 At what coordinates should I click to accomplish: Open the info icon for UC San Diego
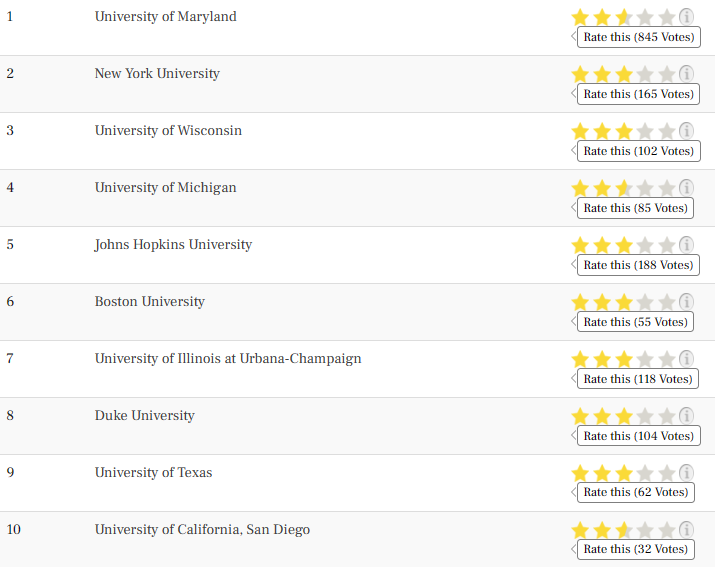tap(686, 530)
